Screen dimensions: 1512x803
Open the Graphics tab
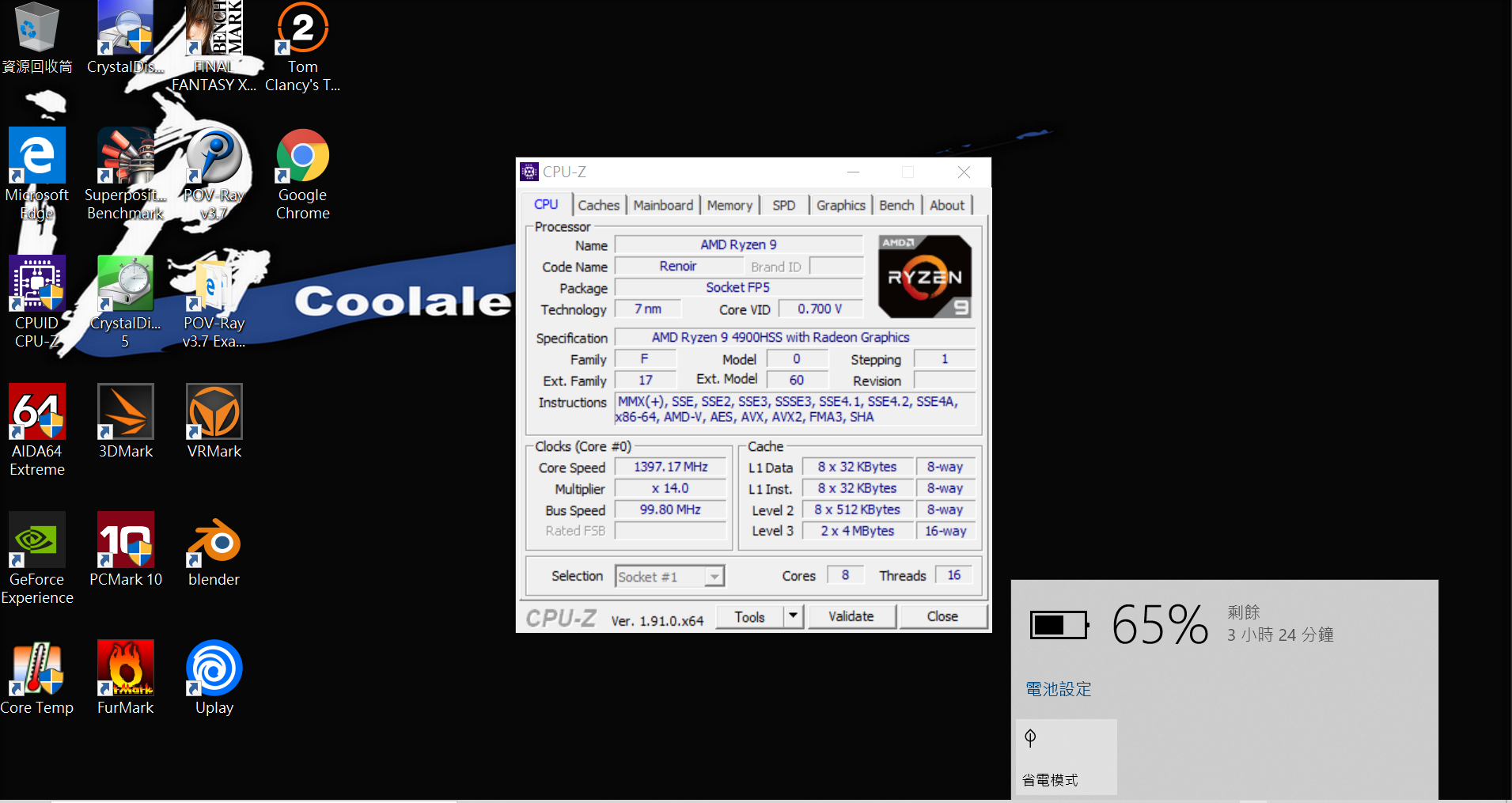[841, 205]
